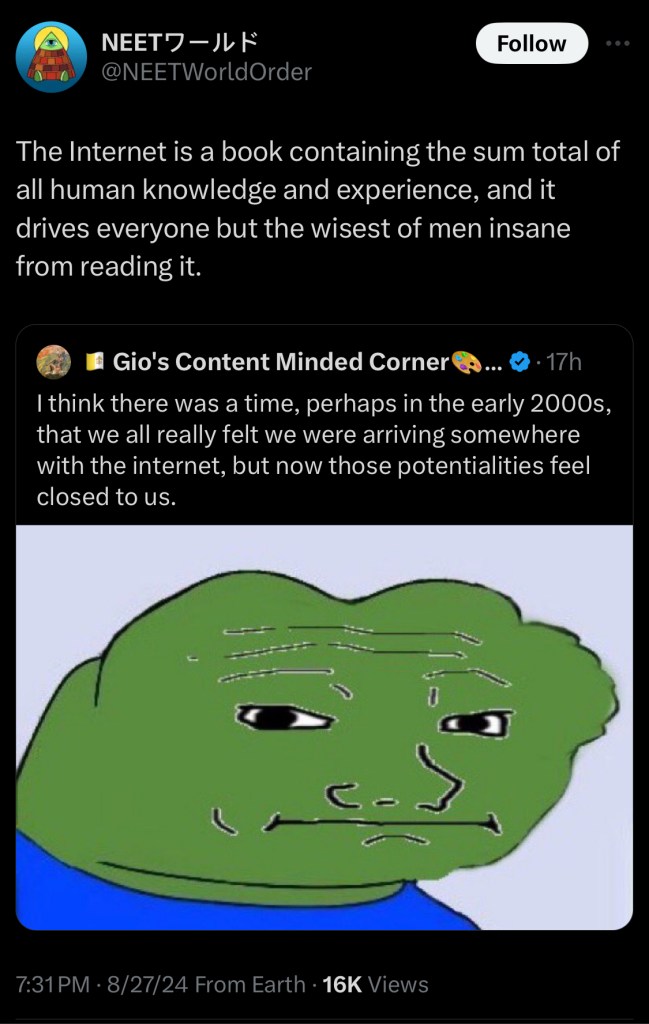Open Gio's small profile avatar in quoted post
649x1024 pixels.
point(53,361)
